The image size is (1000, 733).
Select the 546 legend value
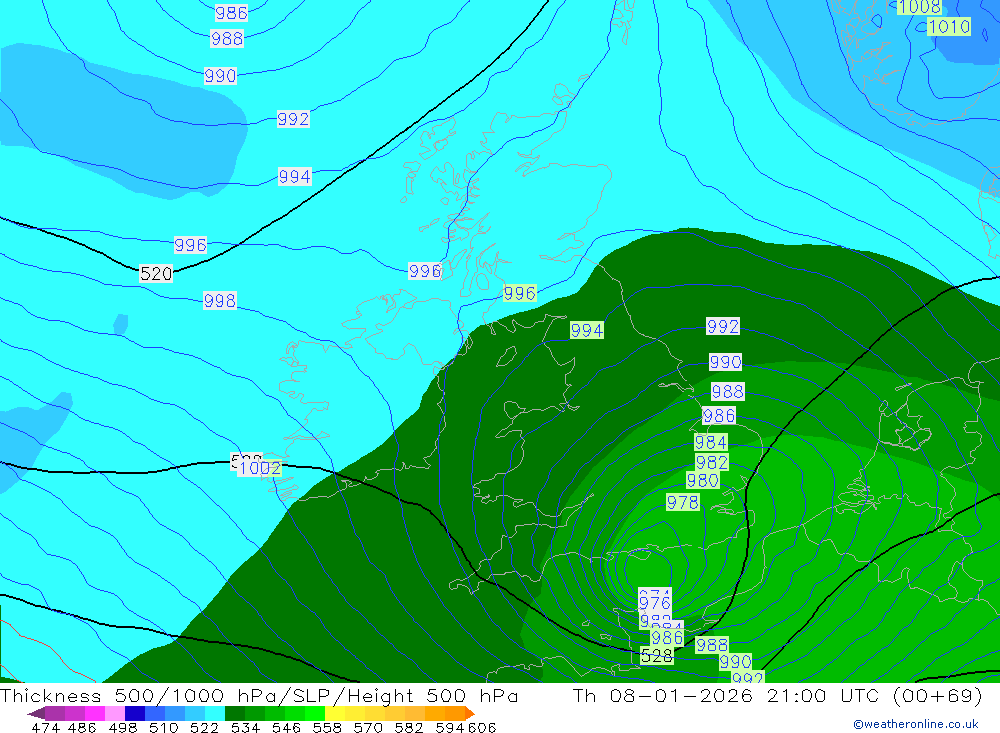(x=286, y=728)
